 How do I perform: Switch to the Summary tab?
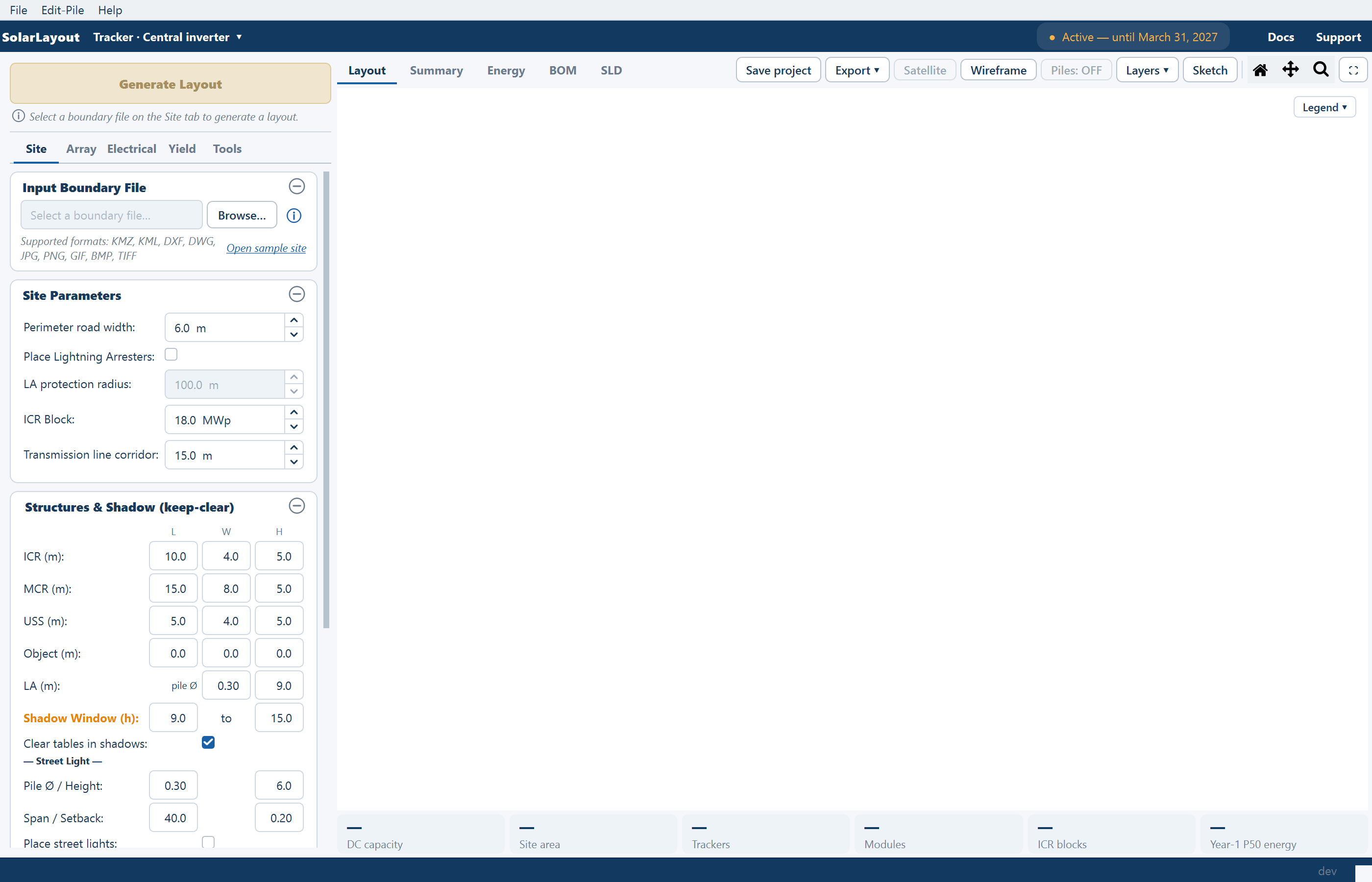(436, 71)
